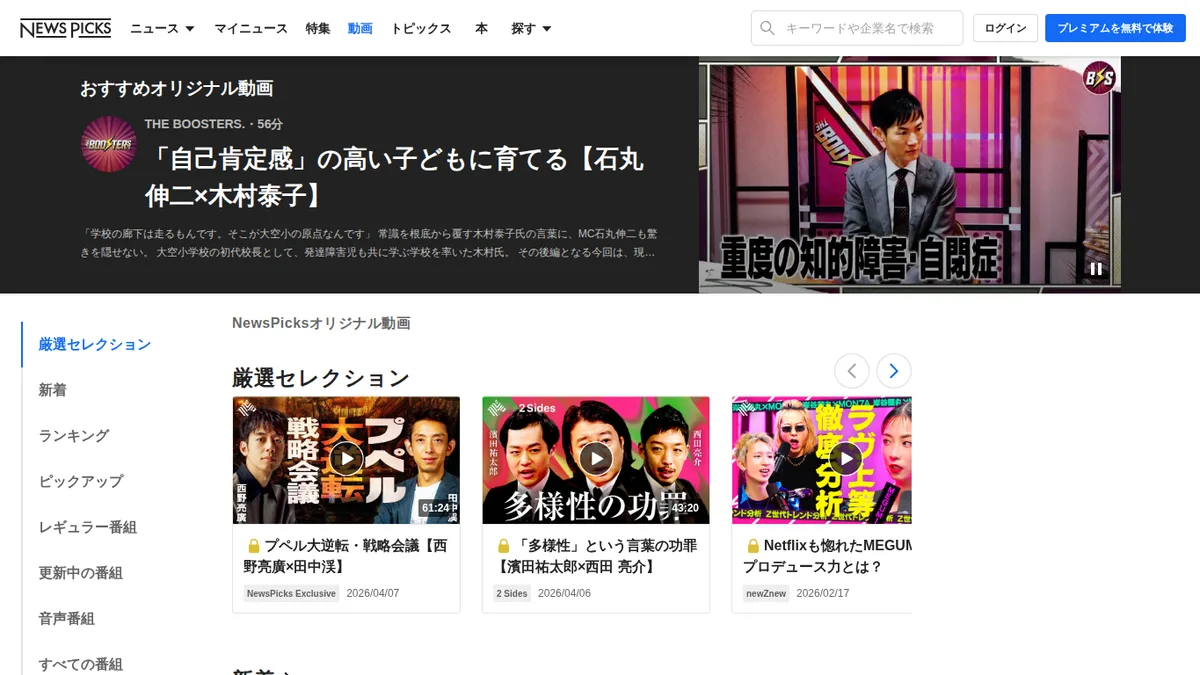Click プレミアムを無料で体験 button
Screen dimensions: 1200x675
(x=1115, y=28)
